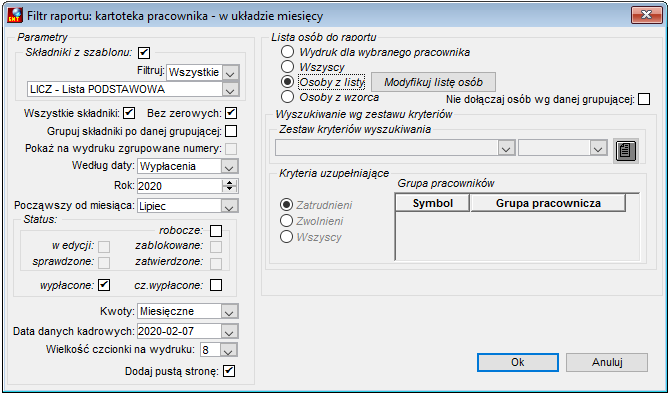Screen dimensions: 669x394
Task: Enable Grupuj składniki po danej grupującej
Action: point(231,131)
